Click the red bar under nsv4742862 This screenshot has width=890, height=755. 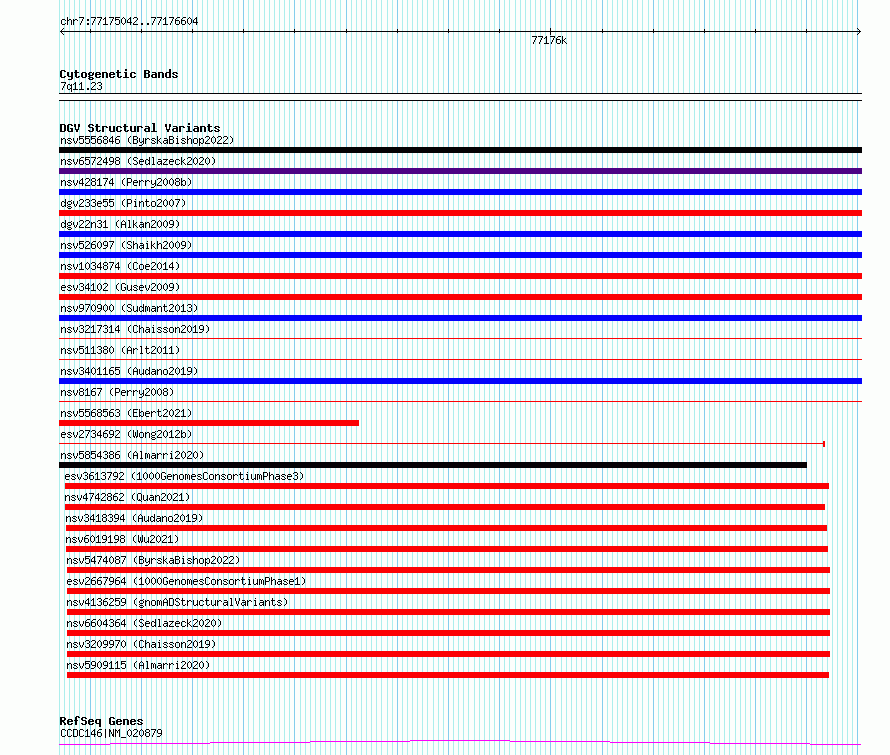coord(445,507)
